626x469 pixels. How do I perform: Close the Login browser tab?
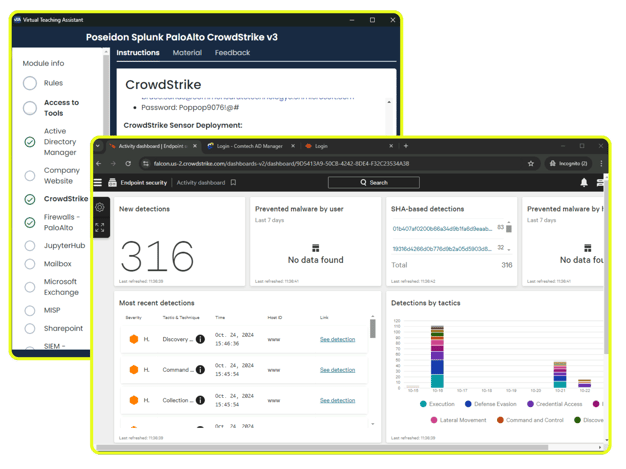(x=391, y=146)
